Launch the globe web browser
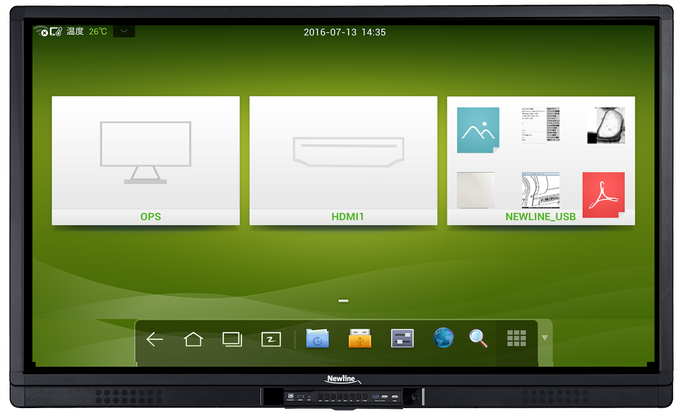This screenshot has width=680, height=415. [443, 338]
